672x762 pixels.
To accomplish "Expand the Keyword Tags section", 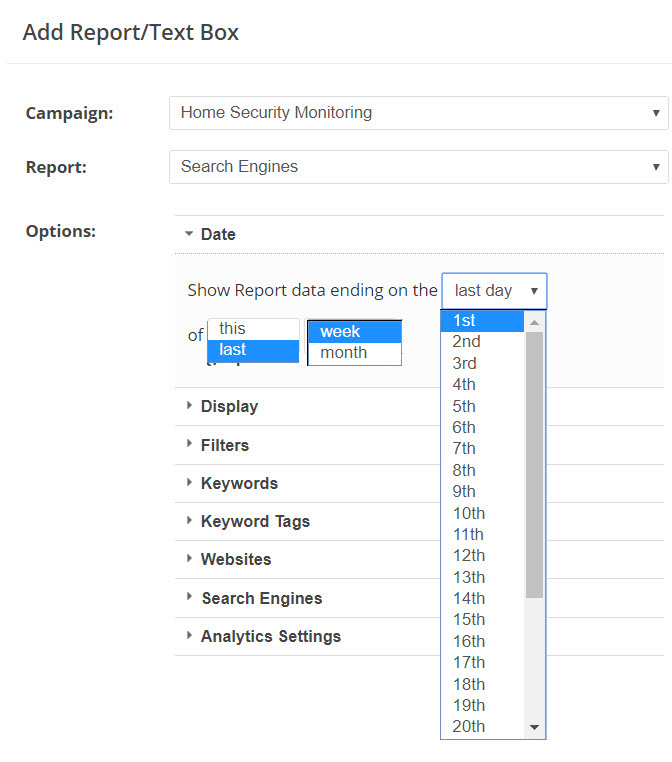I will click(255, 521).
